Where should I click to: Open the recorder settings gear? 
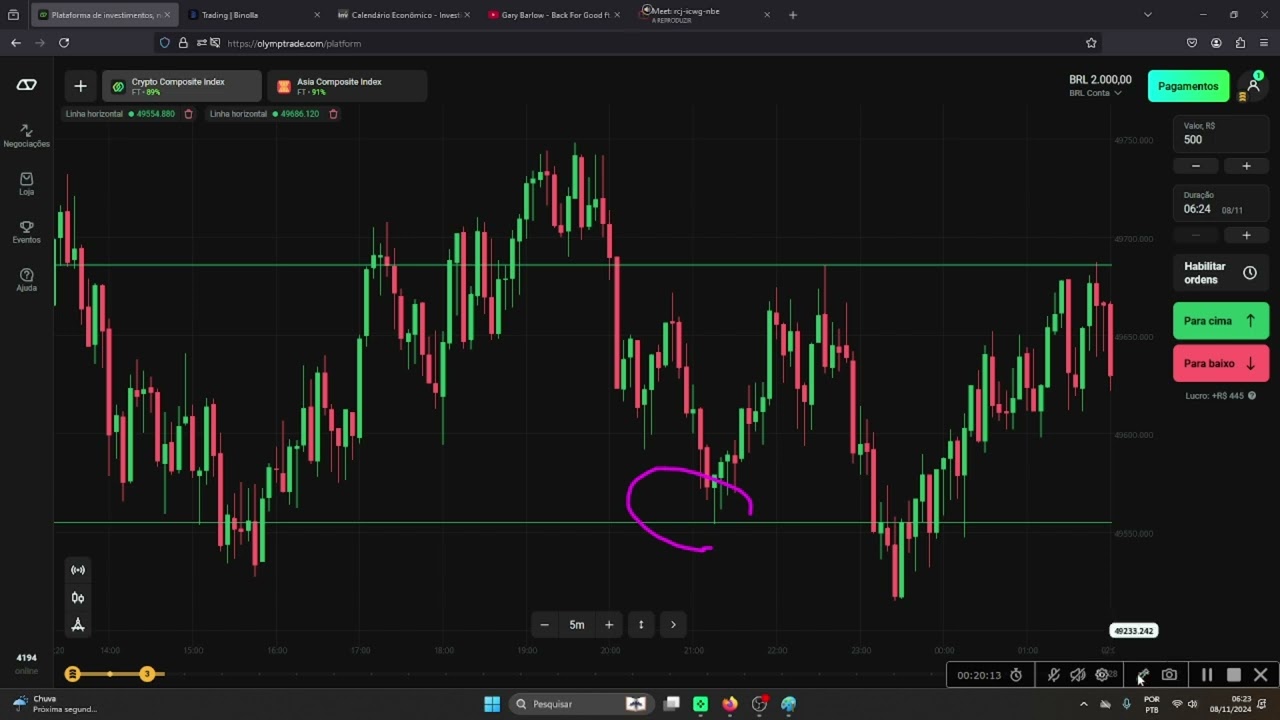point(1102,675)
